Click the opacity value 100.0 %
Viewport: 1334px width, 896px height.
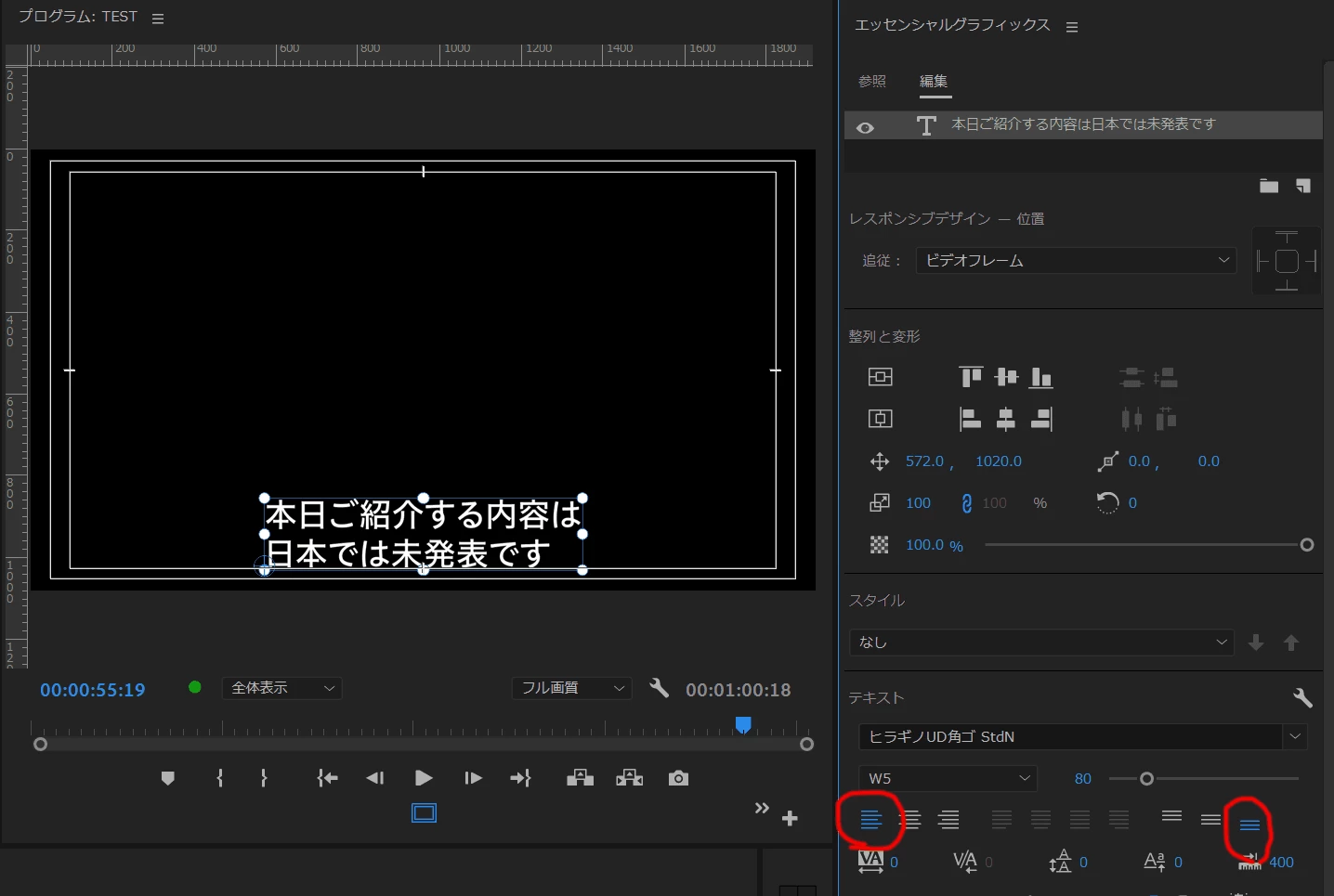tap(935, 545)
